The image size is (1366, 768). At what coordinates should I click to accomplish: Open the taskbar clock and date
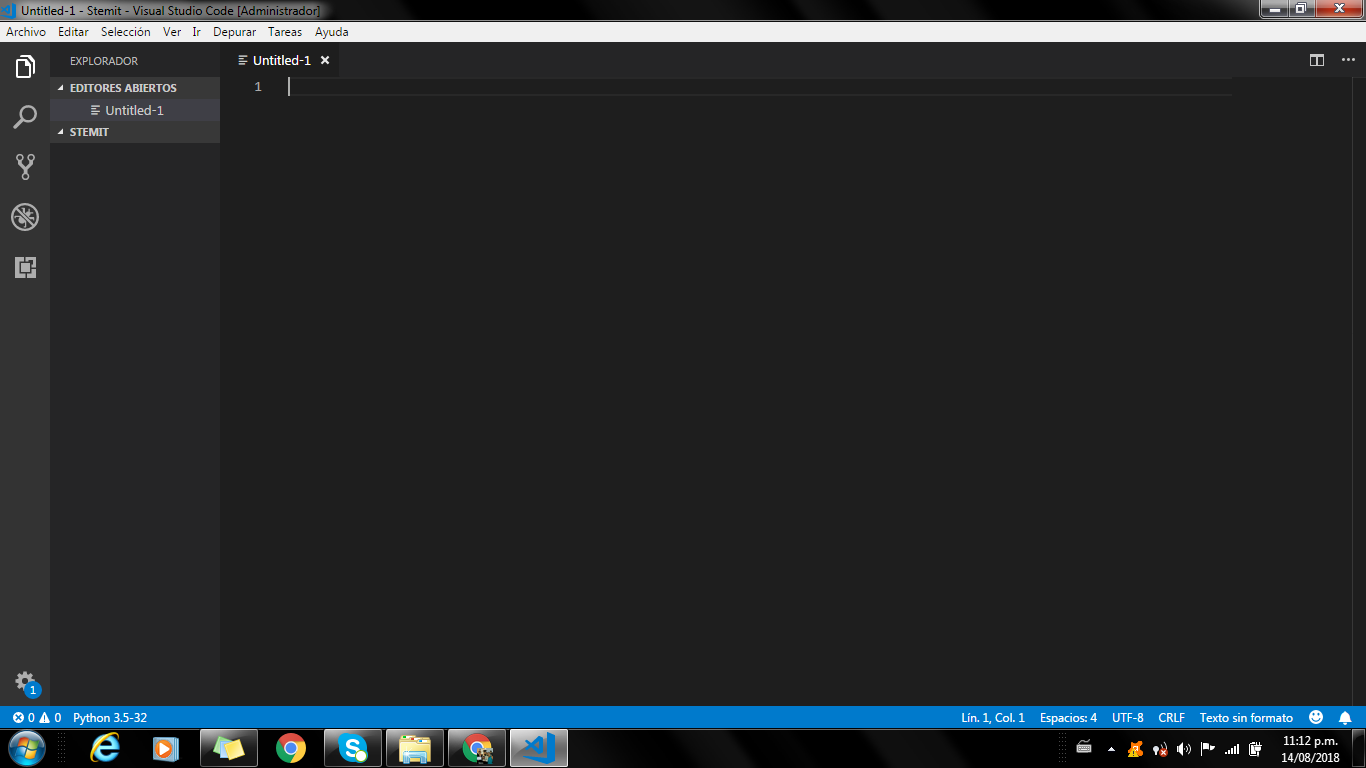[1310, 749]
